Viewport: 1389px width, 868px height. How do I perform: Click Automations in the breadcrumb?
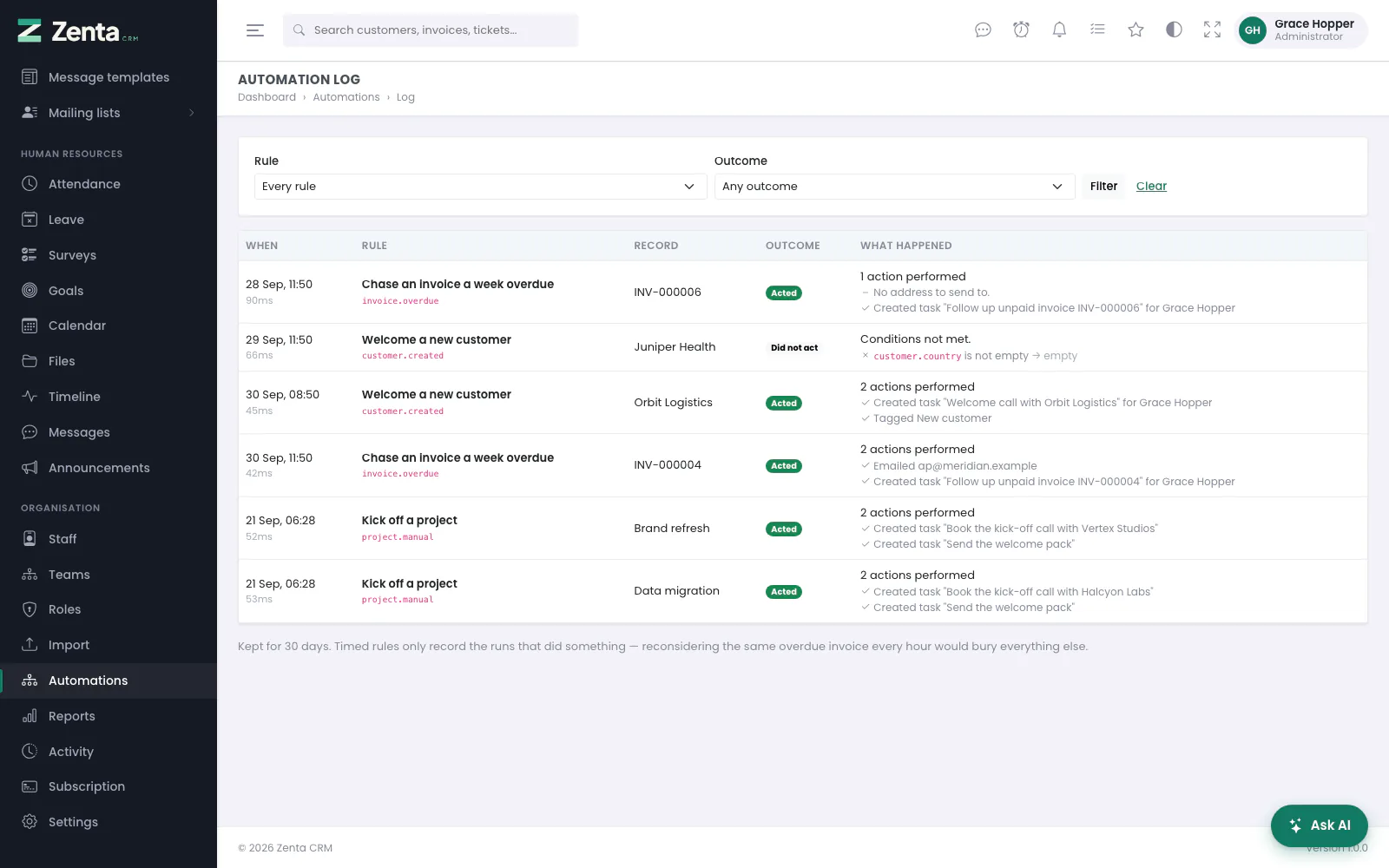pyautogui.click(x=346, y=97)
